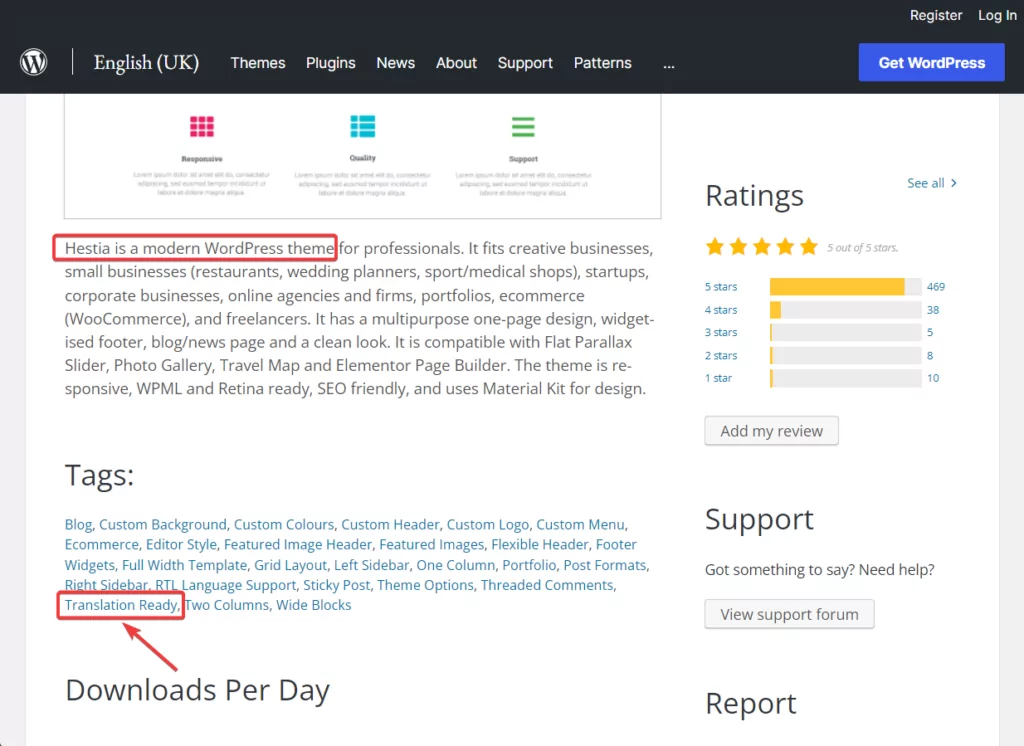The width and height of the screenshot is (1024, 746).
Task: Open the ellipsis more menu
Action: 668,63
